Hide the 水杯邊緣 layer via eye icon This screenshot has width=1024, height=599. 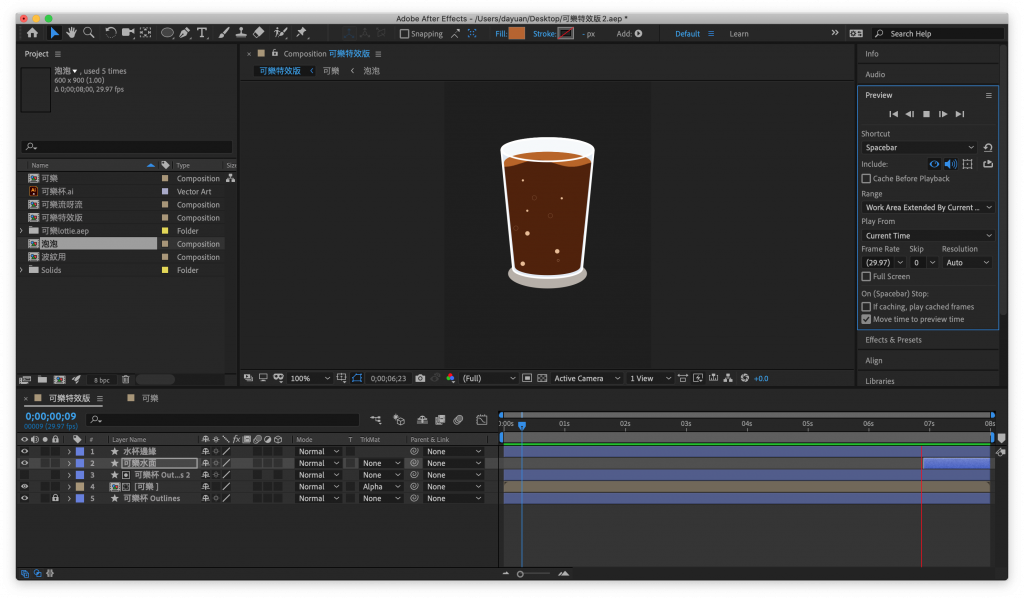[25, 452]
